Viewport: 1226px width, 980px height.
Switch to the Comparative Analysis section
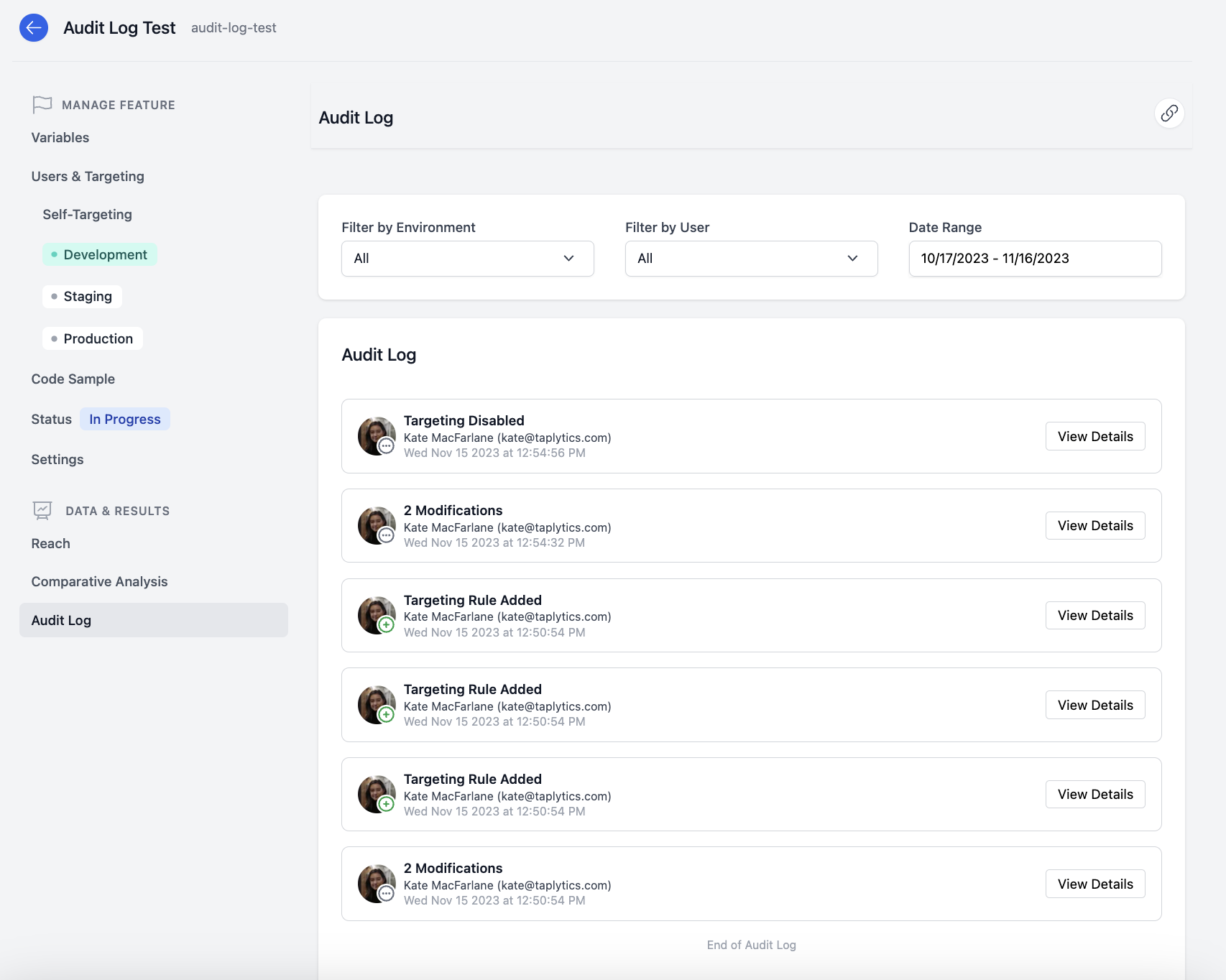99,581
